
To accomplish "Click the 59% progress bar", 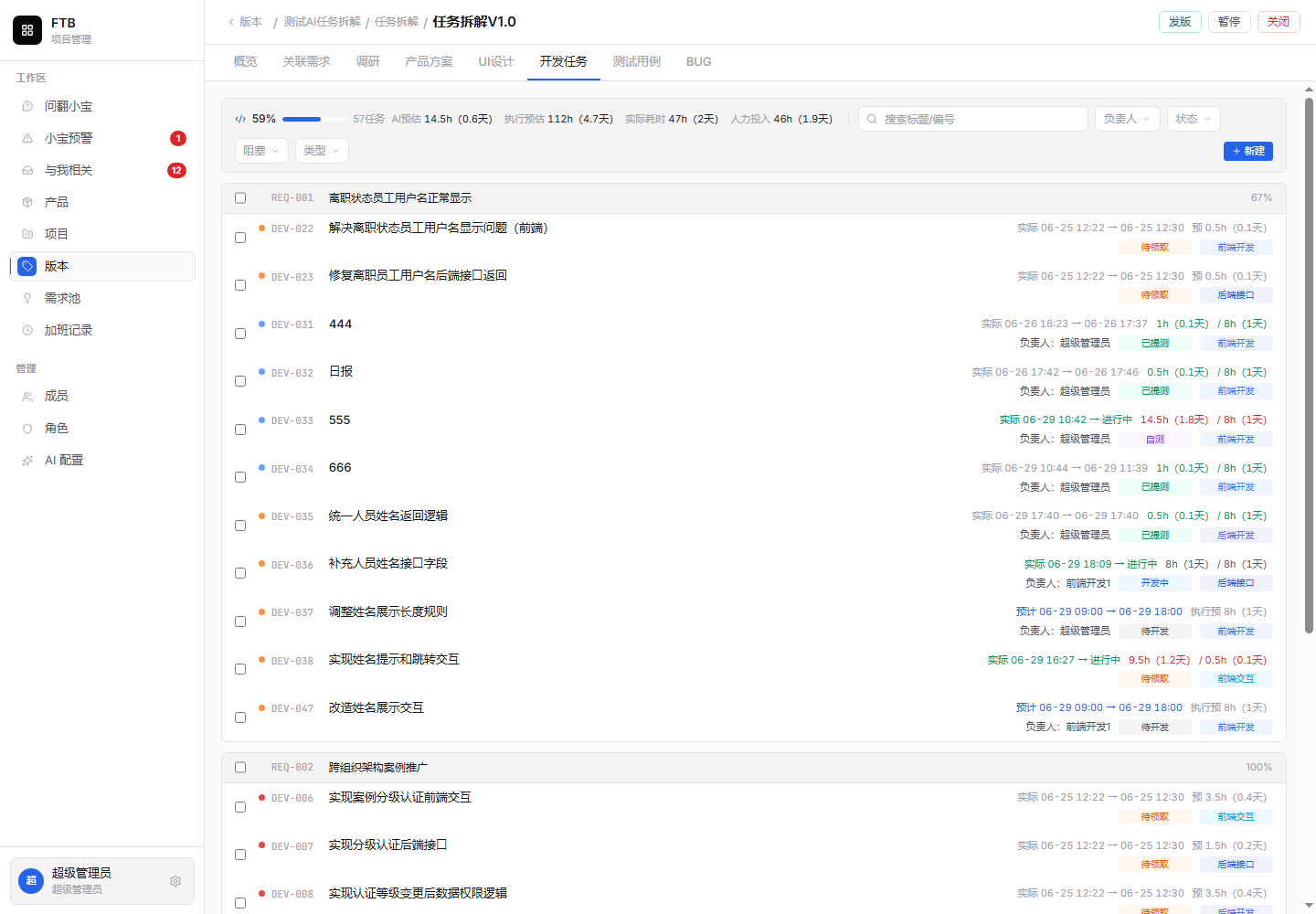I will 314,119.
